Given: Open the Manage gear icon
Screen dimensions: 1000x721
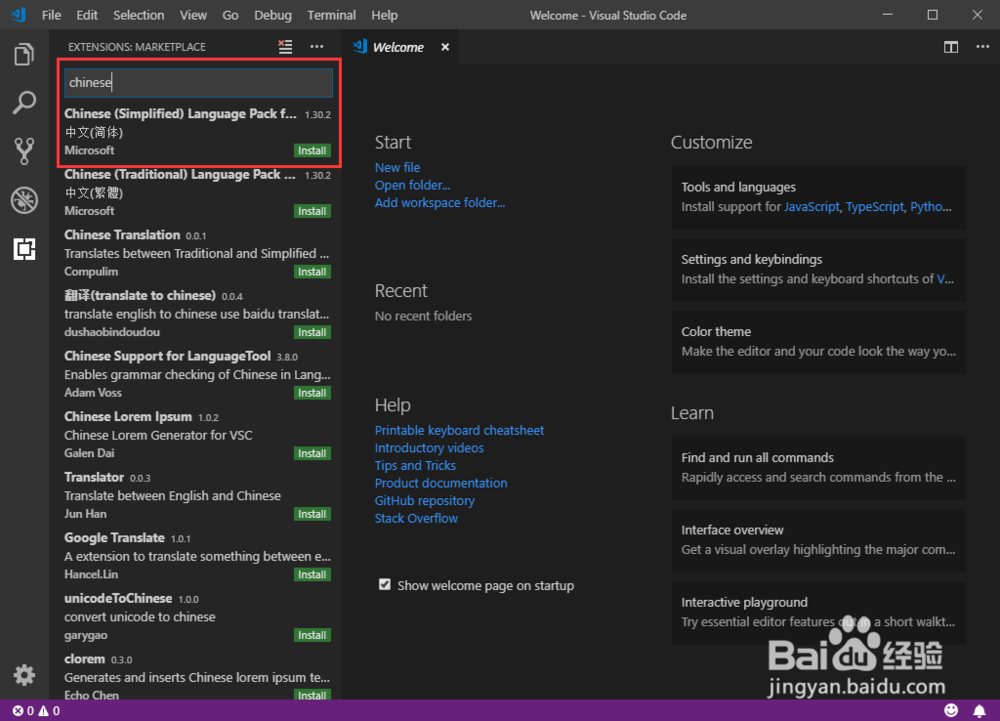Looking at the screenshot, I should [24, 674].
